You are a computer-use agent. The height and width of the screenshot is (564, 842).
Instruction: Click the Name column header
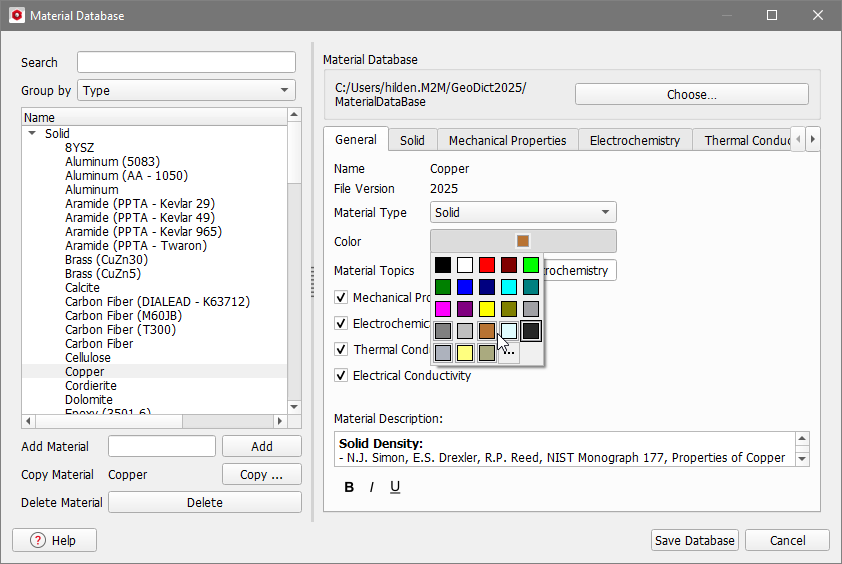[155, 117]
